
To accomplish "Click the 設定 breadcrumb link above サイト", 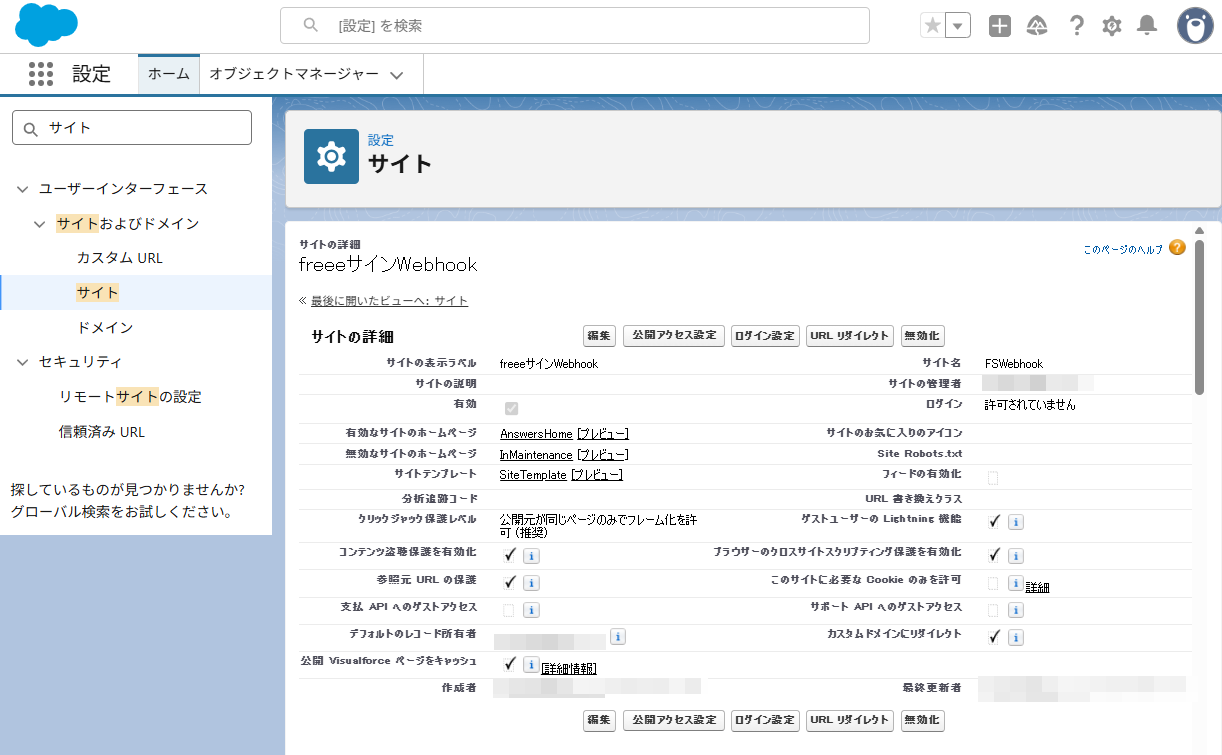I will 381,141.
